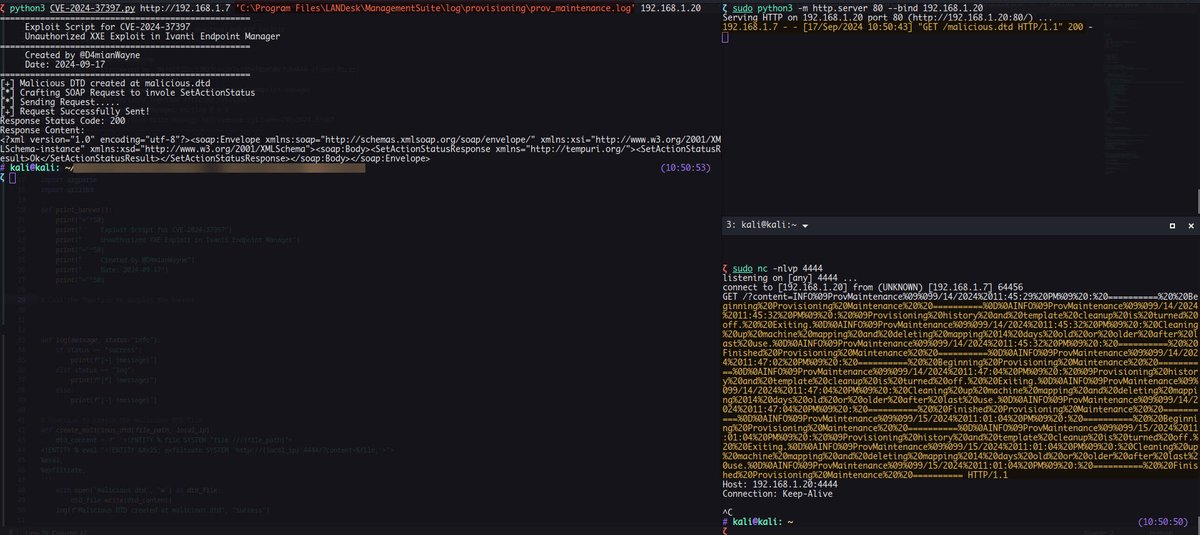Image resolution: width=1200 pixels, height=535 pixels.
Task: Open dropdown arrow next to '3: kali@kali:~'
Action: 805,227
